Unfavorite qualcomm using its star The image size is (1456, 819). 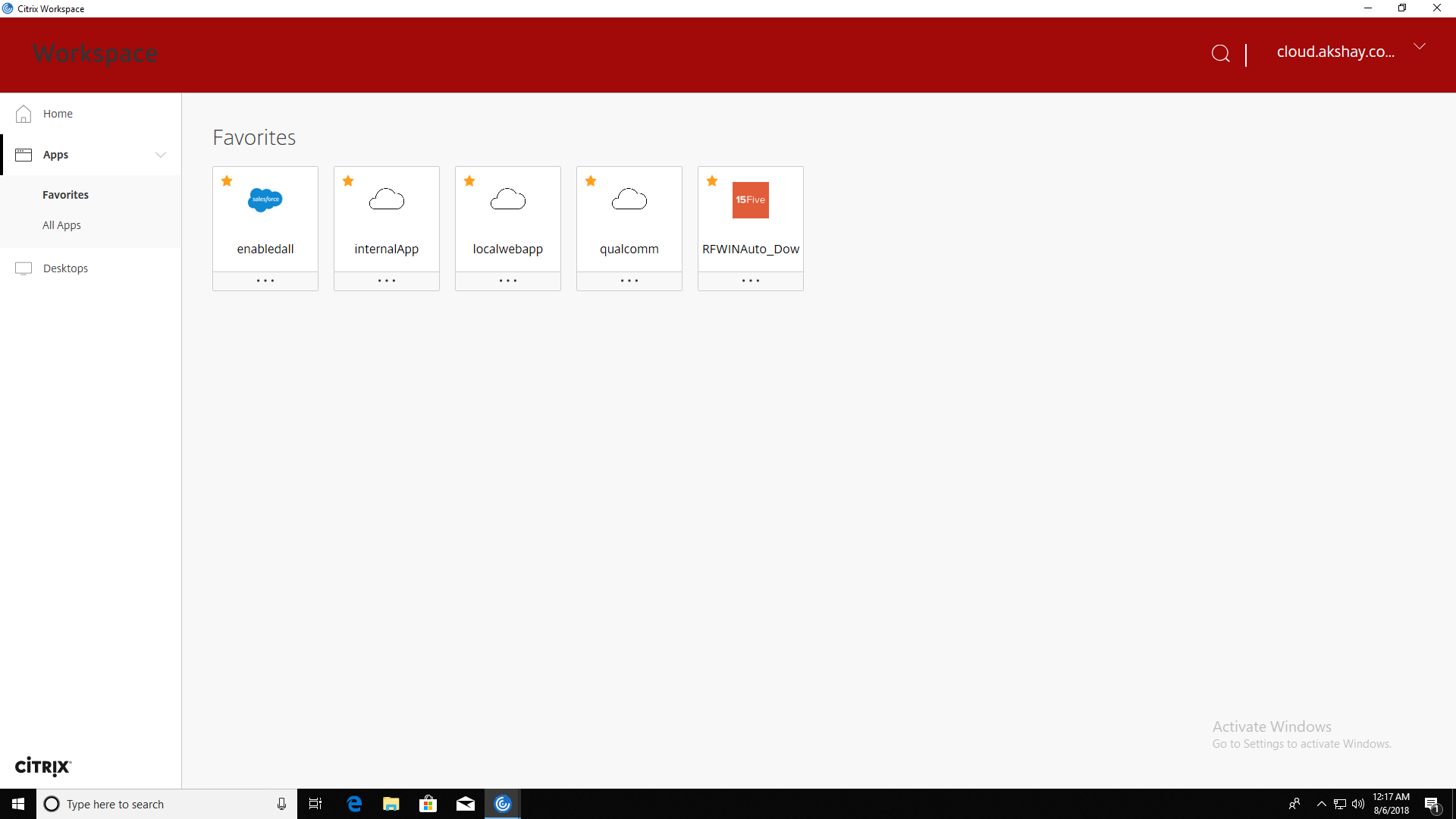tap(591, 180)
